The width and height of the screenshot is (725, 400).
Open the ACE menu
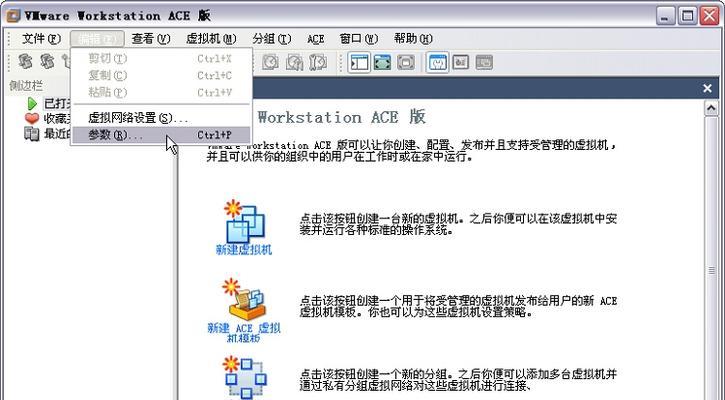(x=316, y=39)
